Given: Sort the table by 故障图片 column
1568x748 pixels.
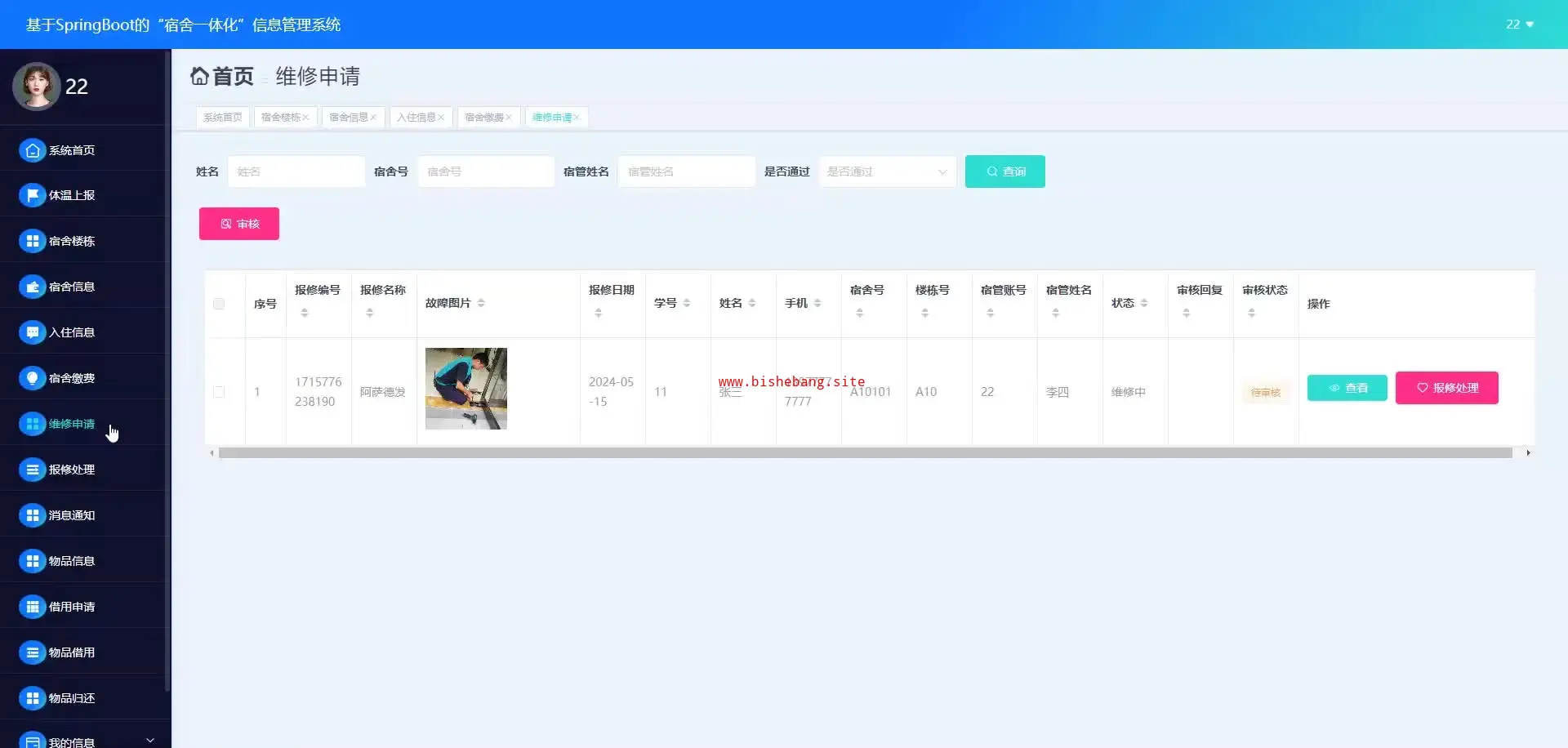Looking at the screenshot, I should click(x=481, y=303).
